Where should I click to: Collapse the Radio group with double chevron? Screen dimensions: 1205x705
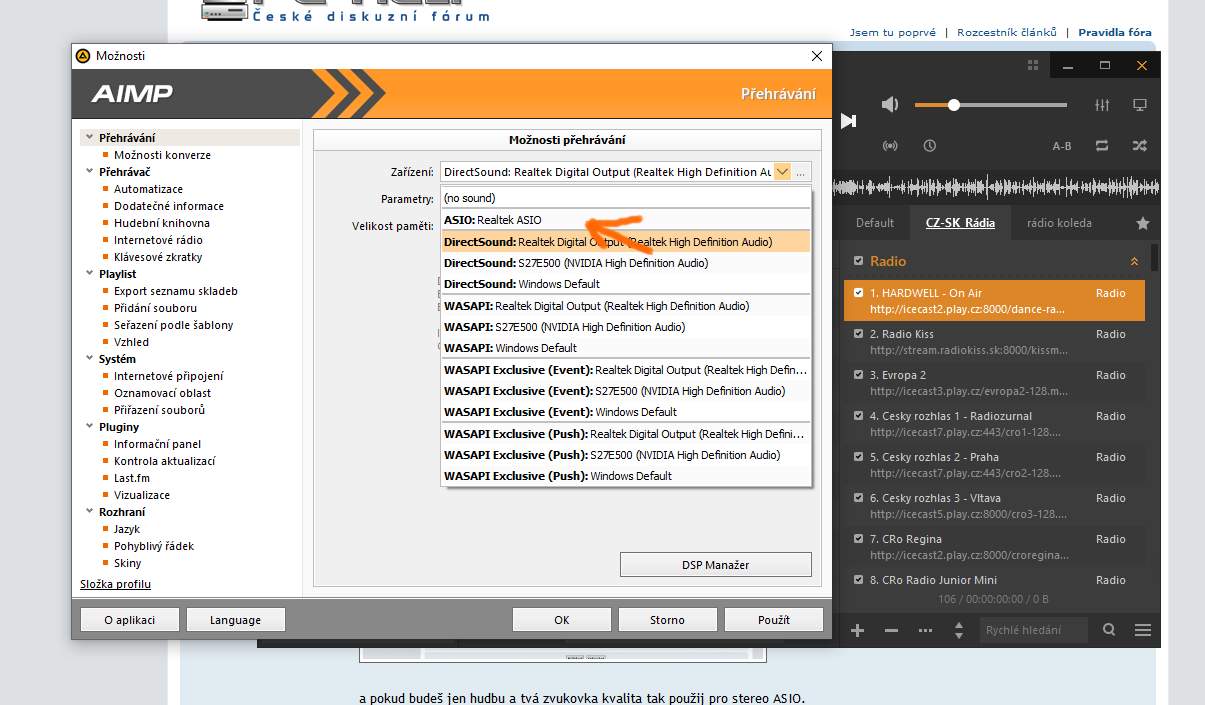pos(1134,261)
